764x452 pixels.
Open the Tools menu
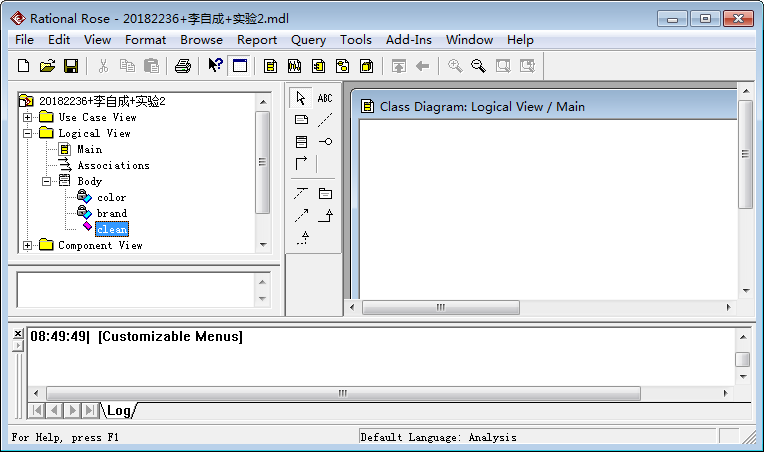click(356, 40)
